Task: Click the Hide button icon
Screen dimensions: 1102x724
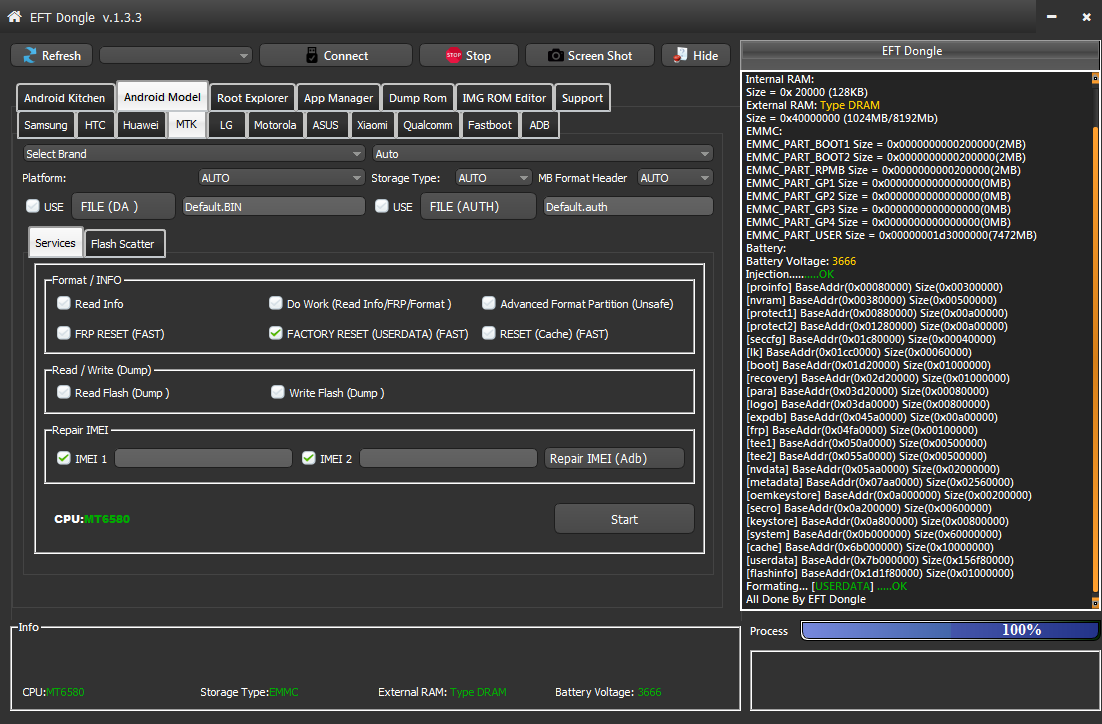Action: [680, 56]
